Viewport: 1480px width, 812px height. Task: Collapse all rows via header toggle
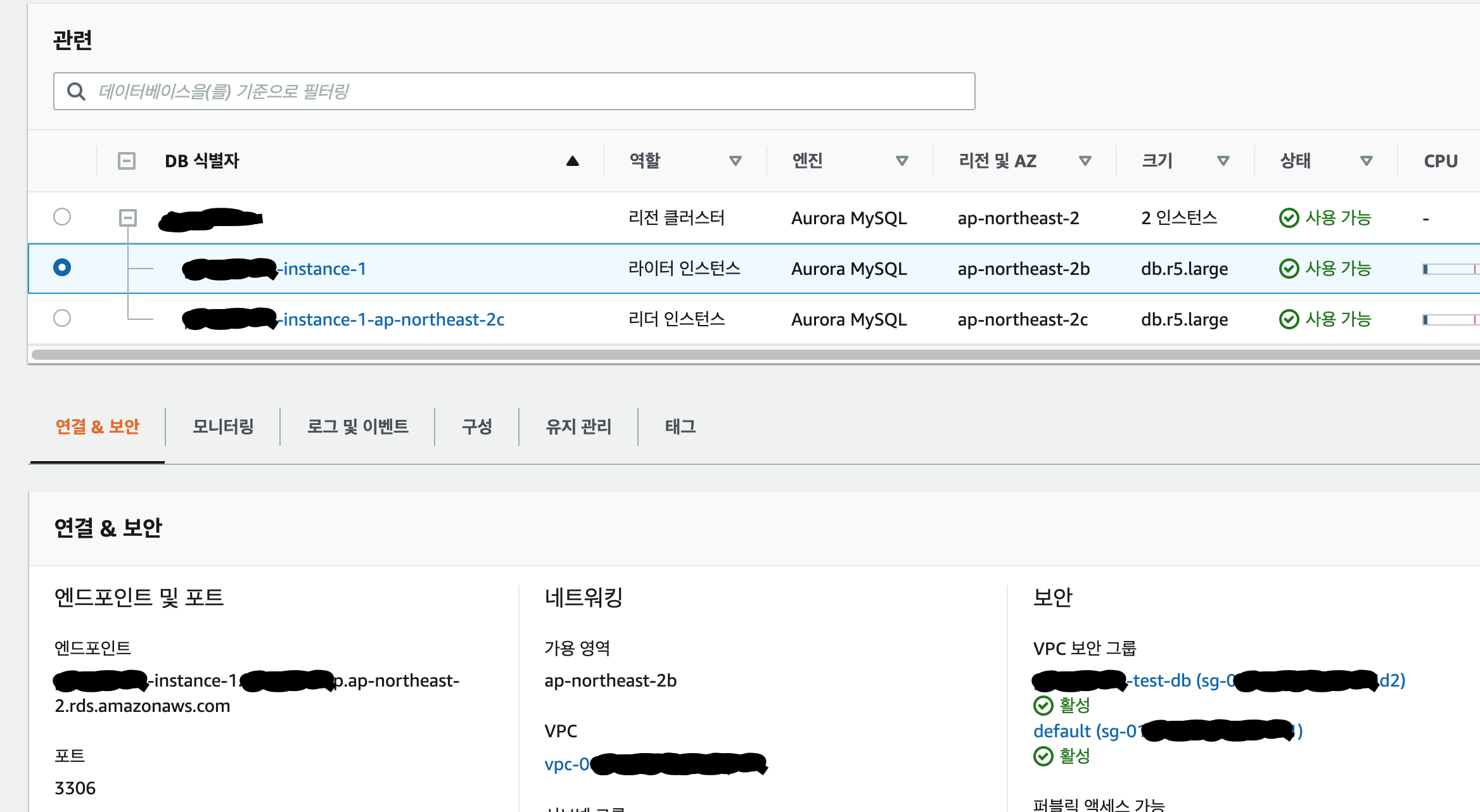pyautogui.click(x=127, y=161)
